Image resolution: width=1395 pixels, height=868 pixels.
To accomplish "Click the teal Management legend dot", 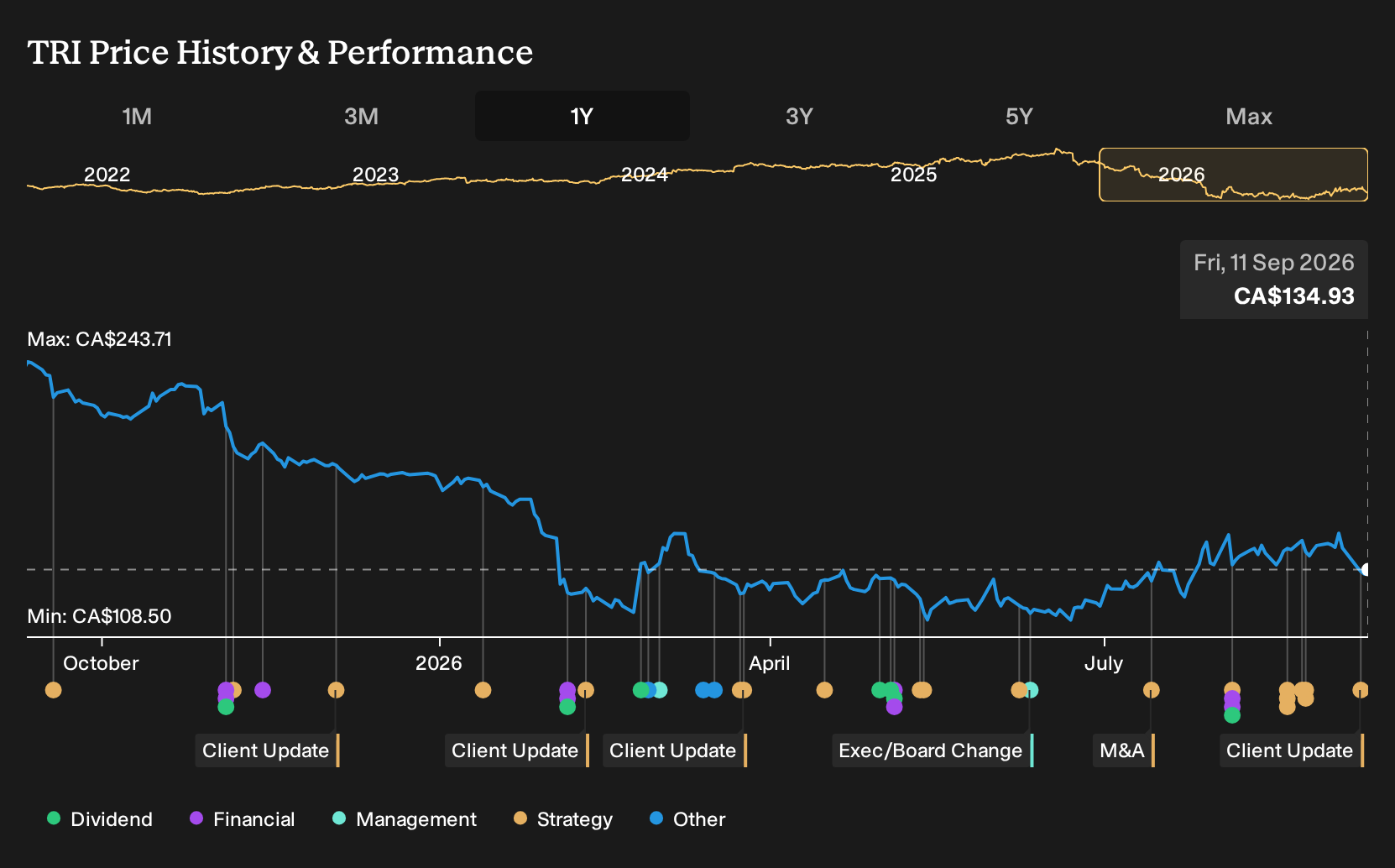I will [339, 818].
